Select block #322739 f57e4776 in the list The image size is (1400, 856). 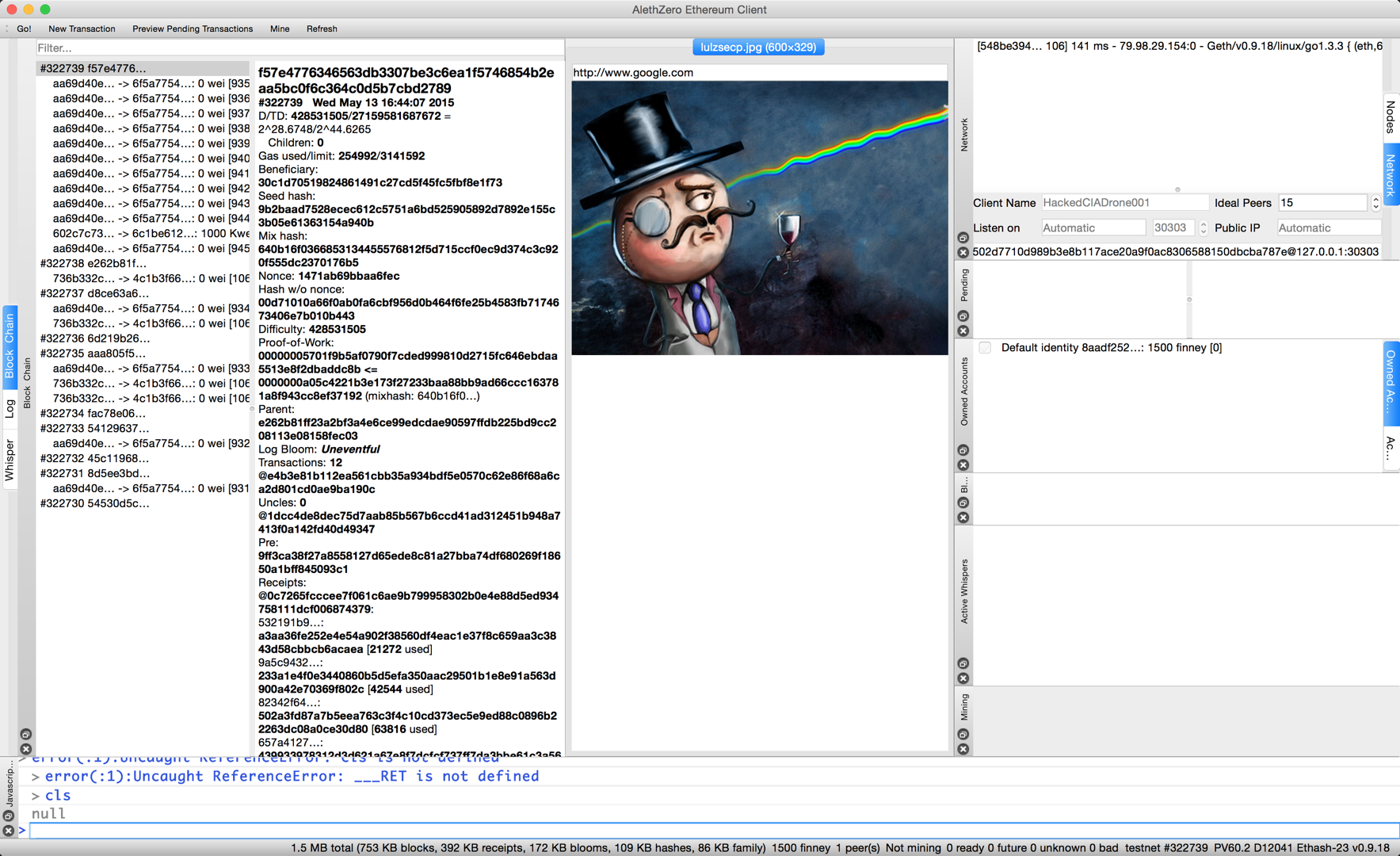[143, 68]
